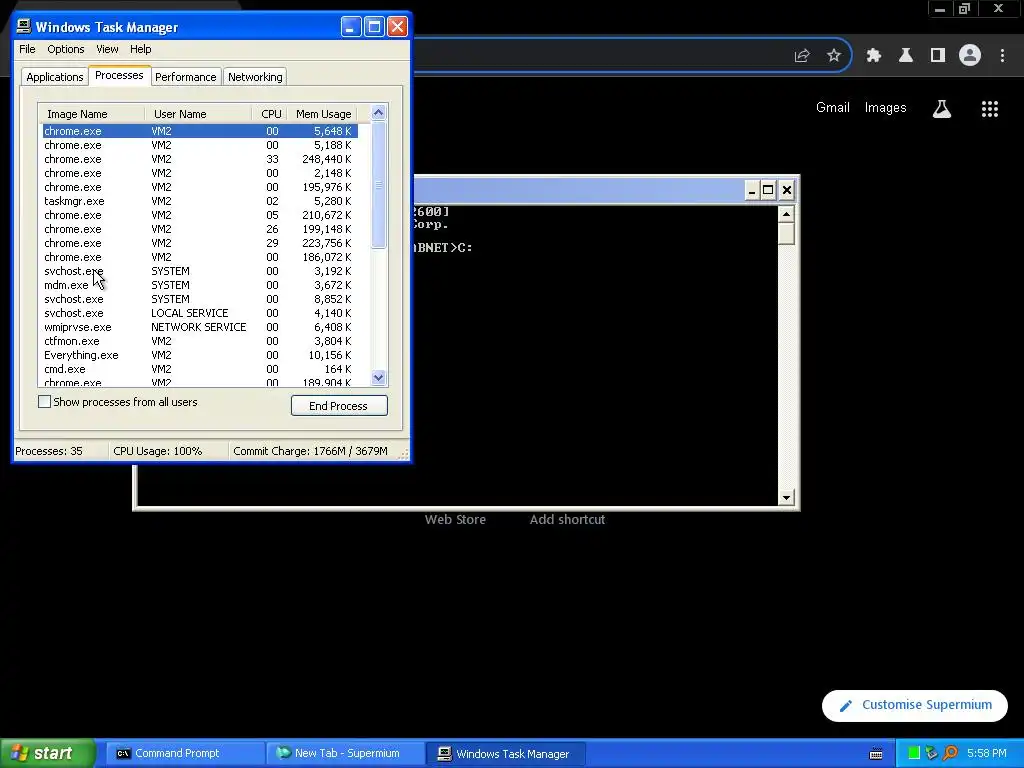Select the wmiprvse.exe process row
This screenshot has width=1024, height=768.
tap(200, 327)
